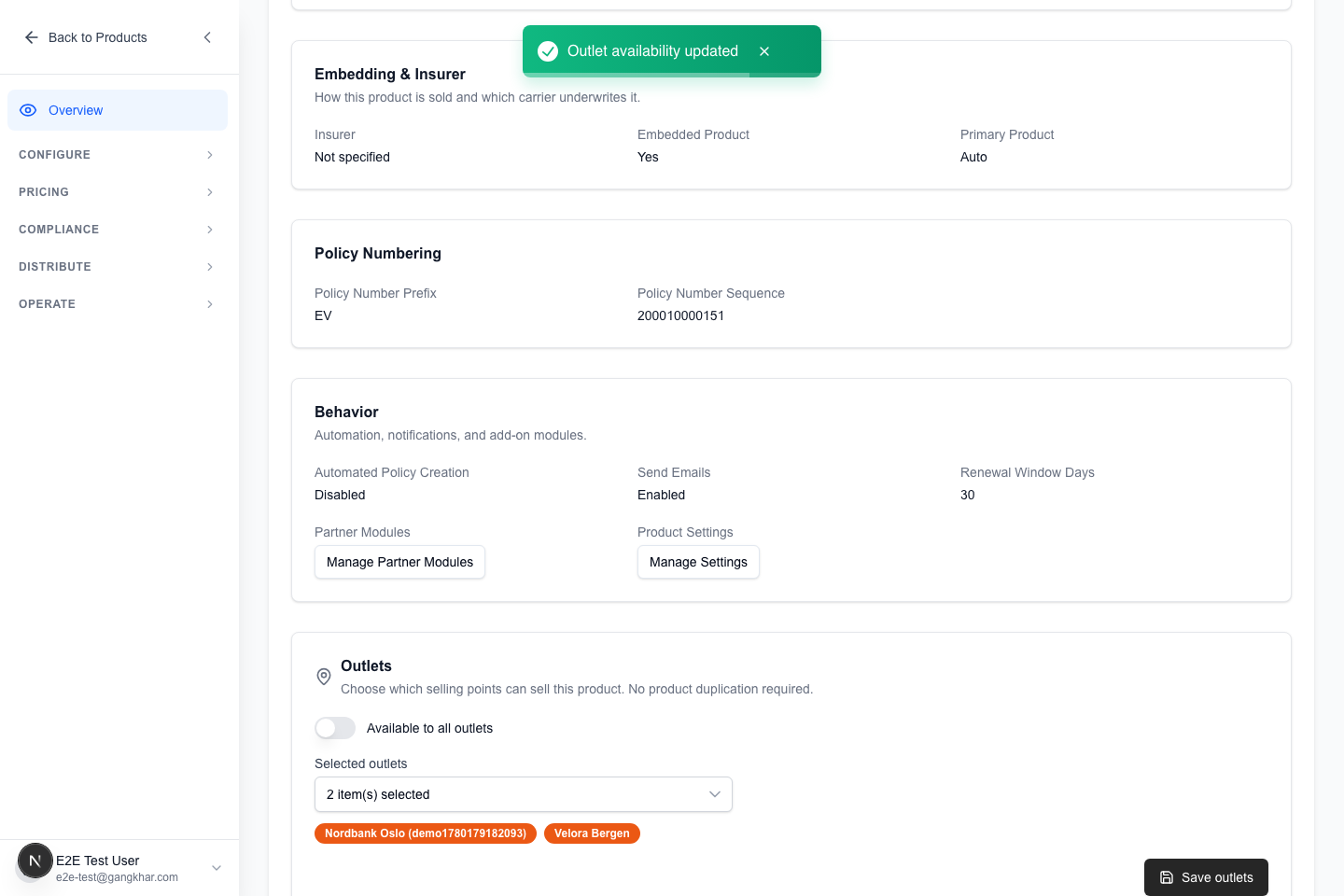Collapse the sidebar with the left chevron
The height and width of the screenshot is (896, 1344).
[x=207, y=37]
